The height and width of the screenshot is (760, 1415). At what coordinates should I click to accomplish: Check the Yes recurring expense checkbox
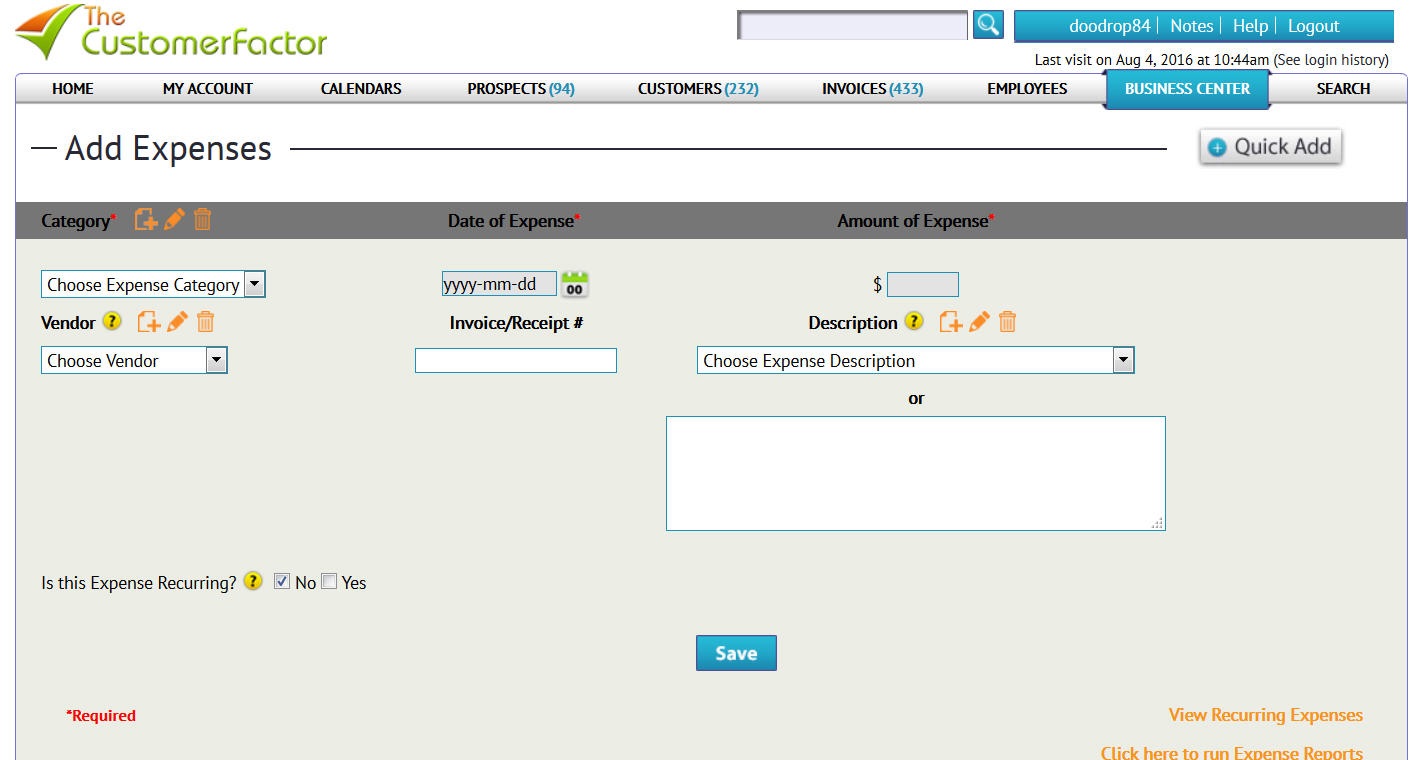tap(329, 582)
